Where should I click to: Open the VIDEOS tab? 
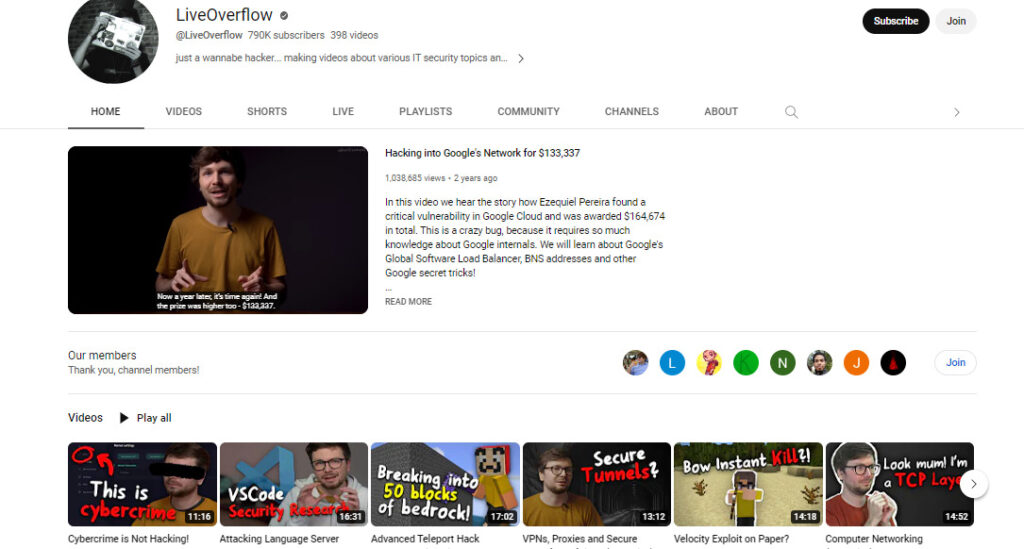(x=184, y=112)
